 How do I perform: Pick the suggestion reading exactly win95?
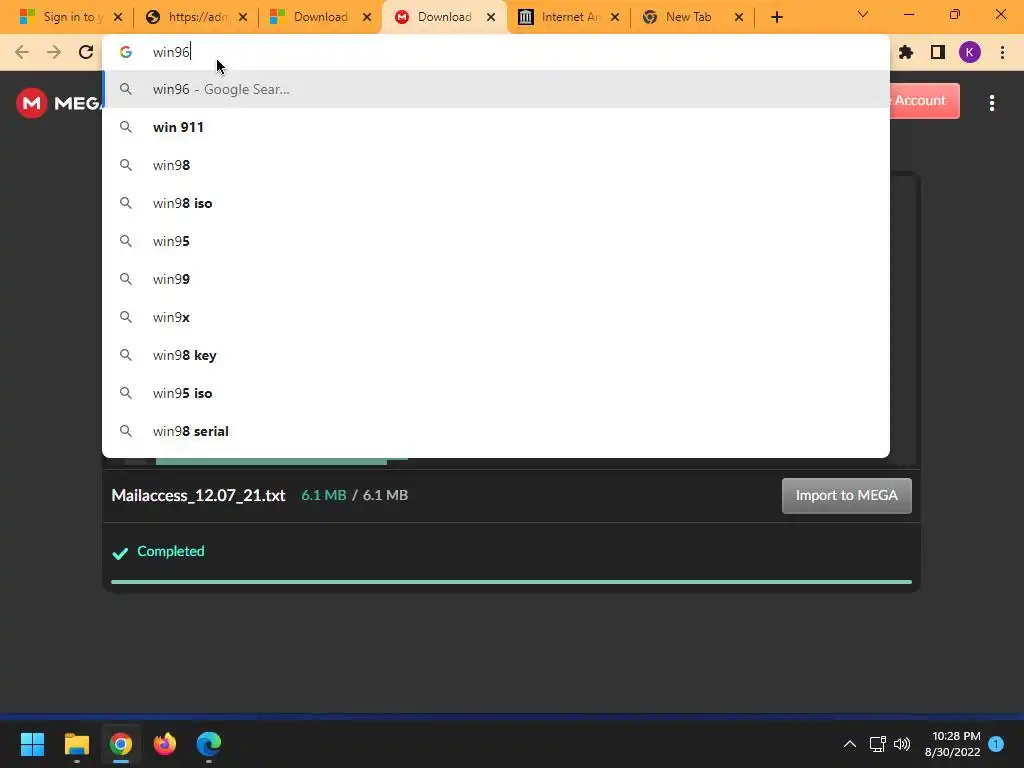pos(496,241)
